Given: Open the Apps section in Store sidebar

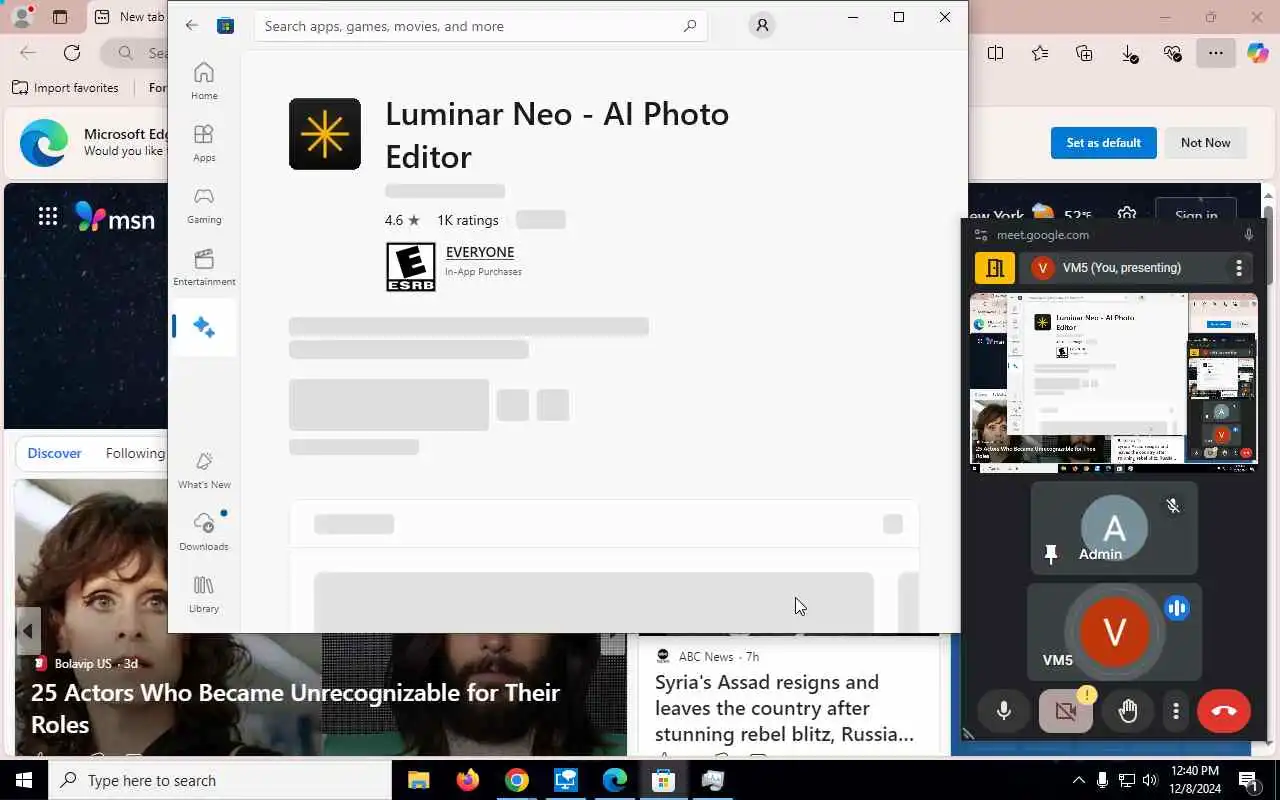Looking at the screenshot, I should [204, 143].
